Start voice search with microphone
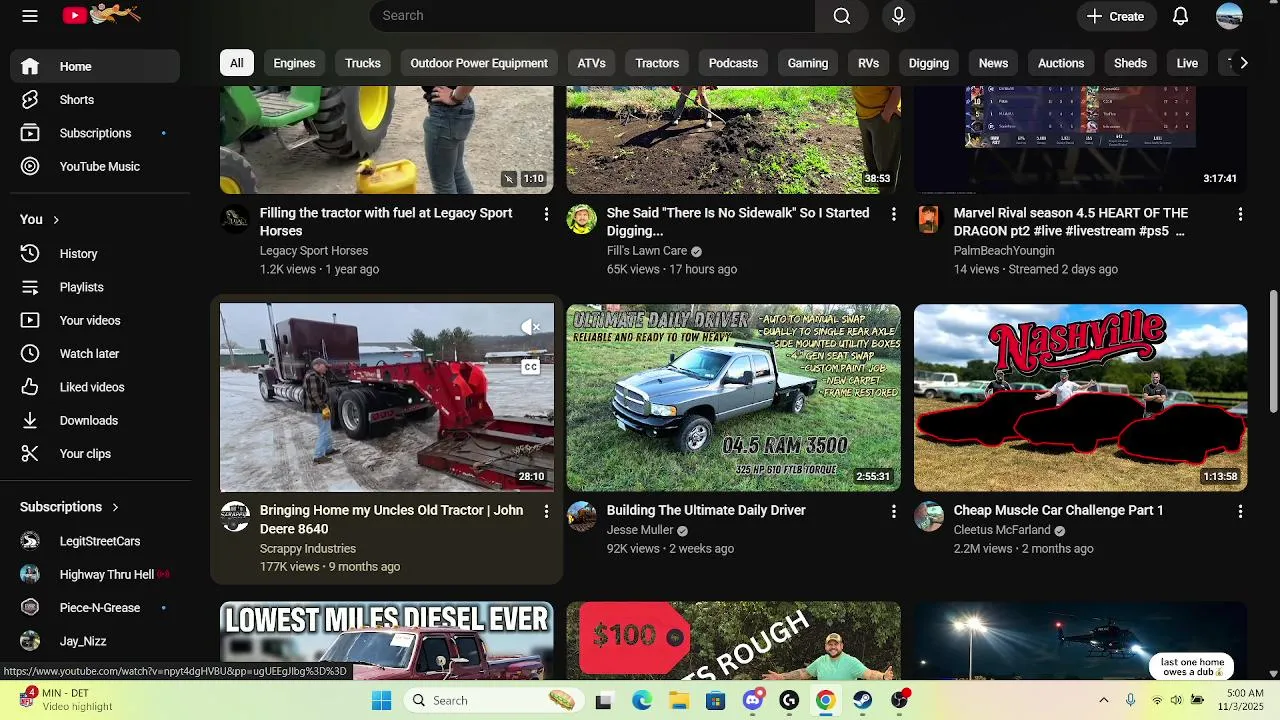 [898, 16]
